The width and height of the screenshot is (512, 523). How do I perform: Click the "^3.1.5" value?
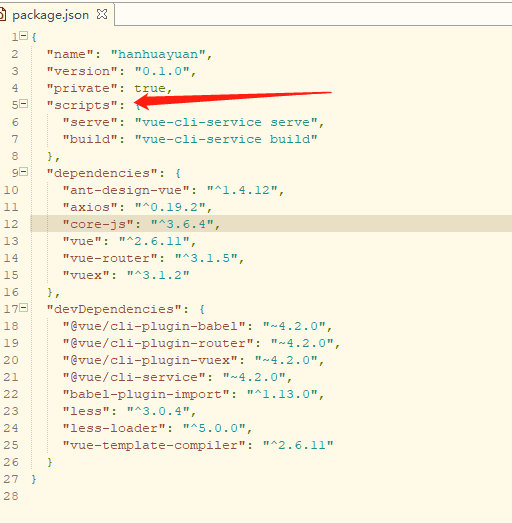click(x=206, y=258)
